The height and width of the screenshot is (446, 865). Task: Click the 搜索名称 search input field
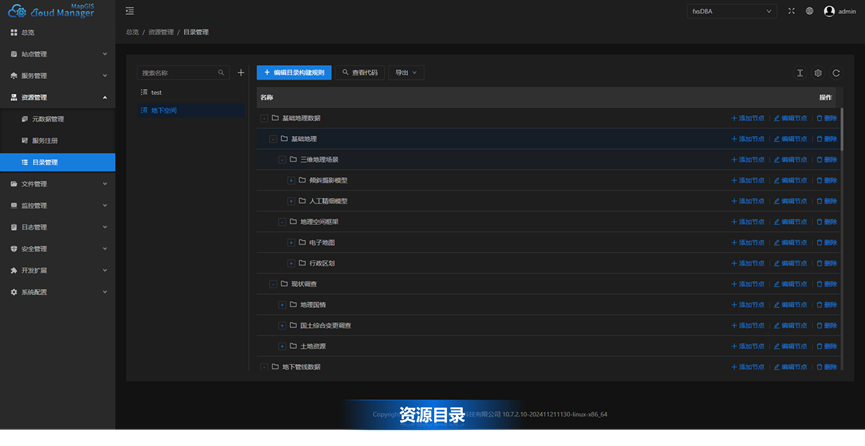click(178, 73)
